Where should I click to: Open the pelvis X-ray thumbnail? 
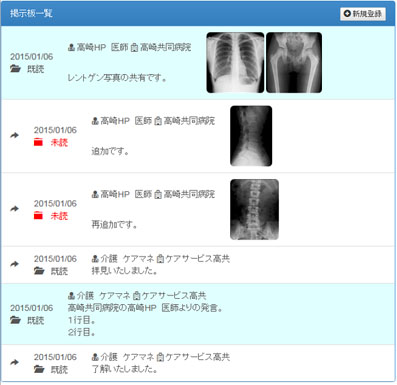294,62
